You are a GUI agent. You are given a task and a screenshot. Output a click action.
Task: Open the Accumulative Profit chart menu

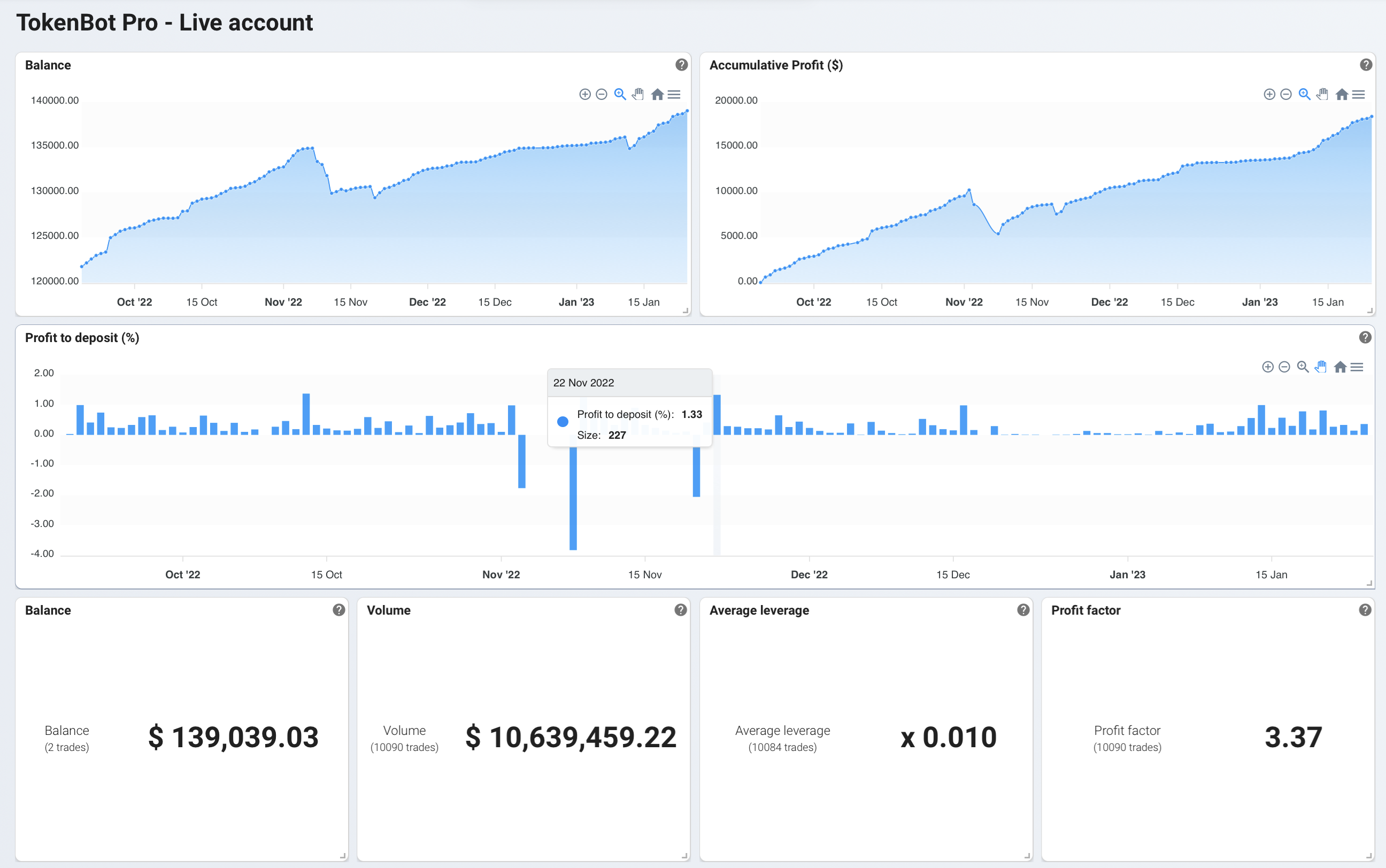coord(1358,94)
